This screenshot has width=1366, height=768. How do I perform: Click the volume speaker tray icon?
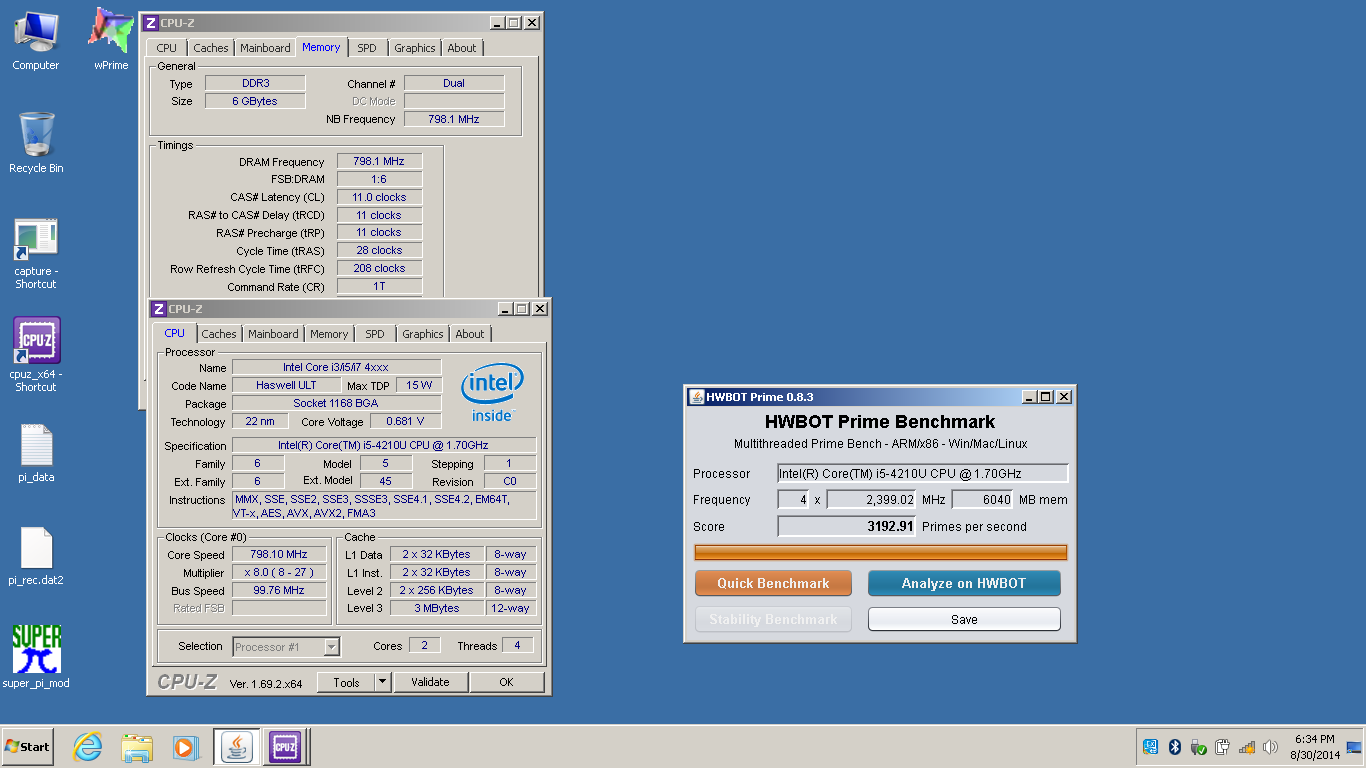(1270, 747)
